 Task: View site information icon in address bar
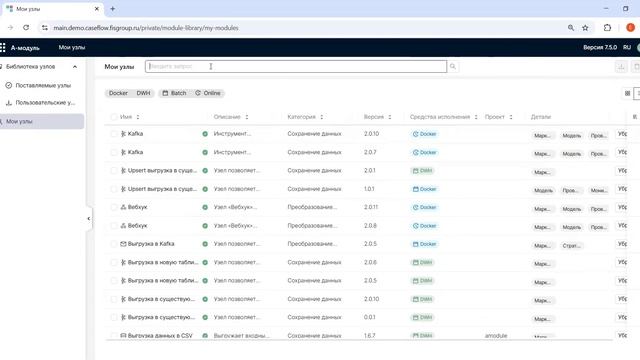(45, 28)
